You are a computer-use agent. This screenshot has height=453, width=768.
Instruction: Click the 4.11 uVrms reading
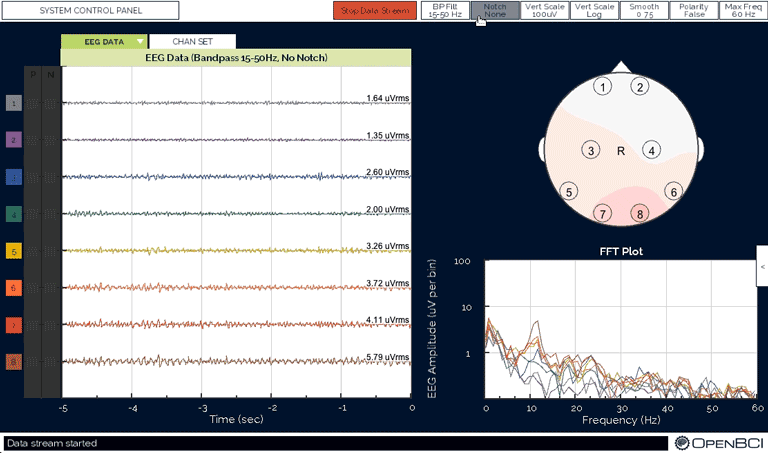click(x=387, y=320)
